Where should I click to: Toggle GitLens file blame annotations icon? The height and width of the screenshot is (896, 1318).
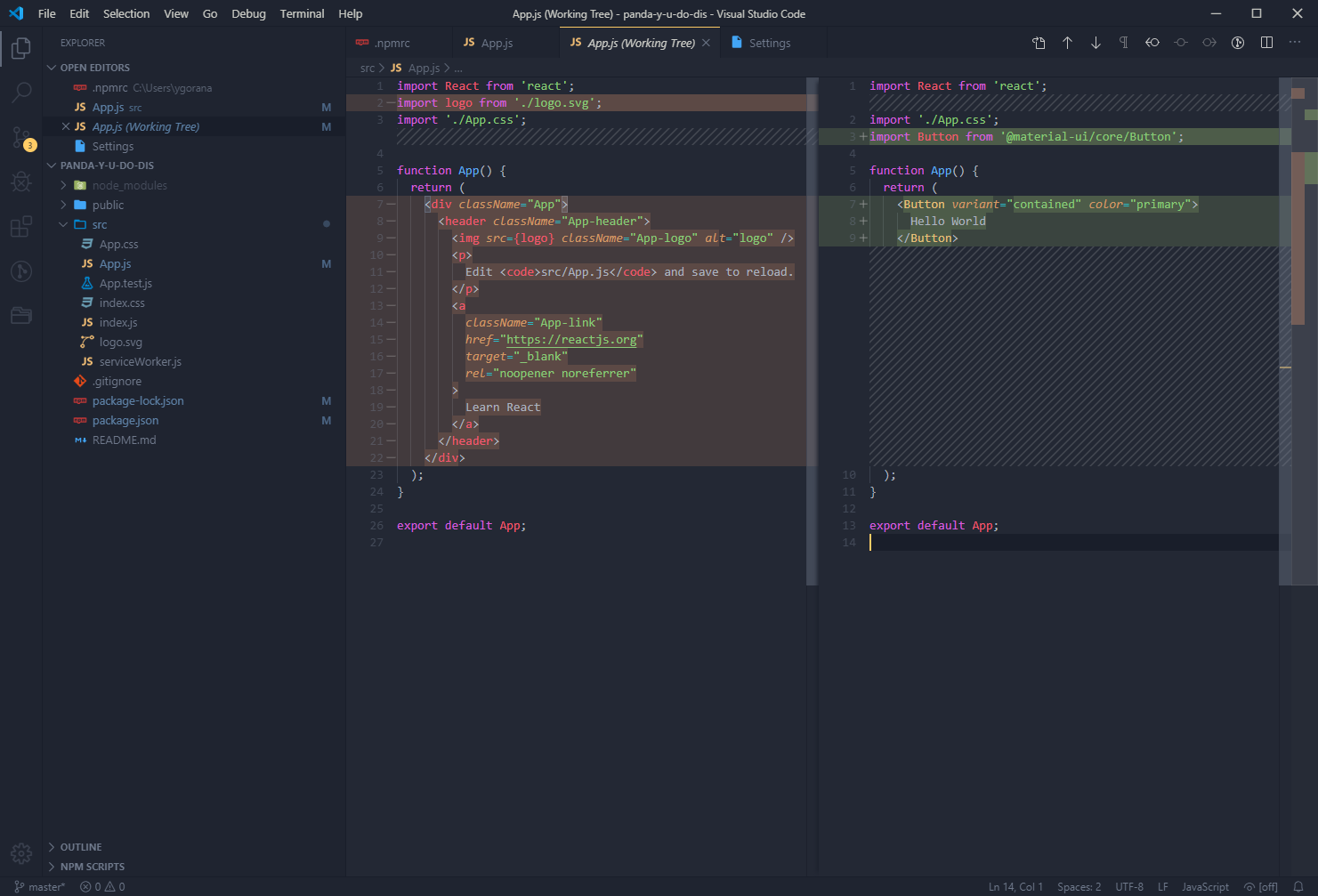click(1238, 43)
